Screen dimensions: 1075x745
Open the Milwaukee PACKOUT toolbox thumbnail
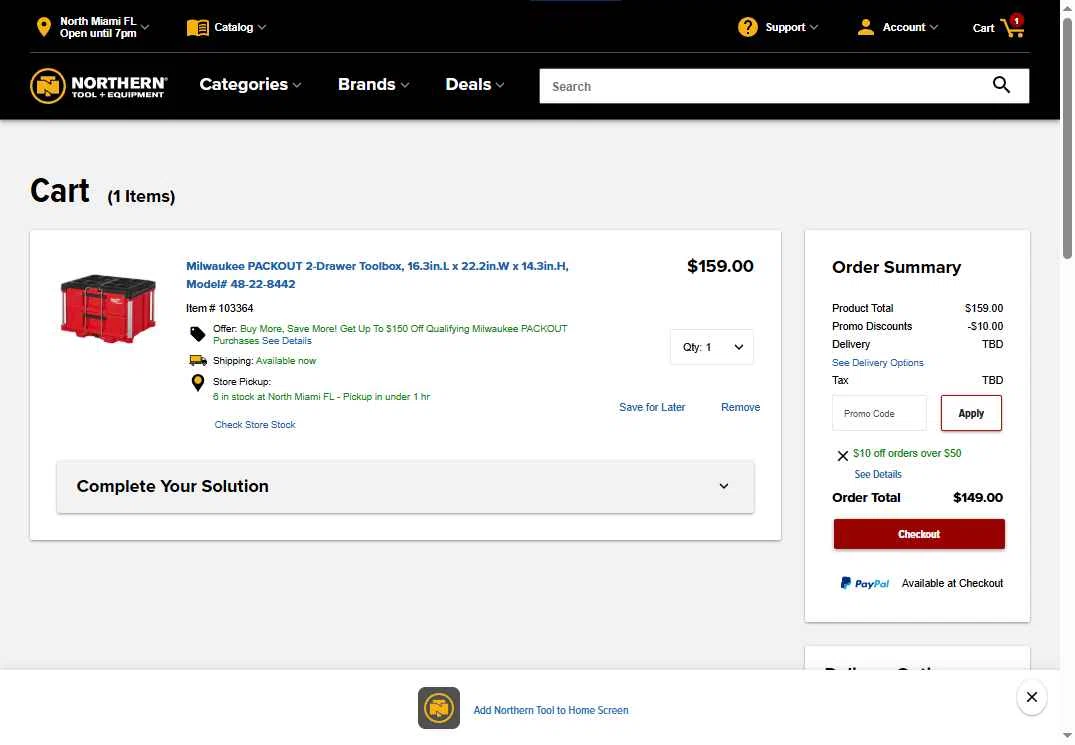point(108,308)
